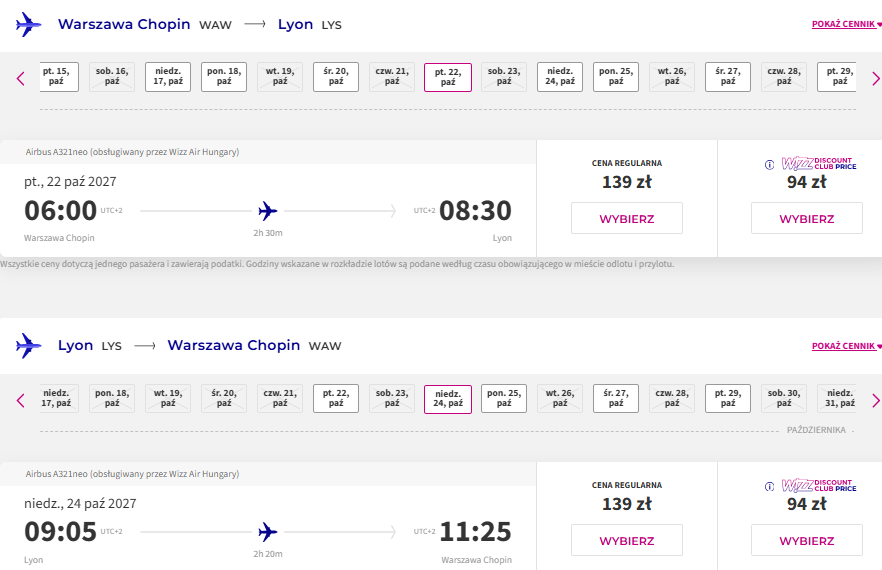
Task: Choose regular price 139 zł for return flight
Action: pos(627,540)
